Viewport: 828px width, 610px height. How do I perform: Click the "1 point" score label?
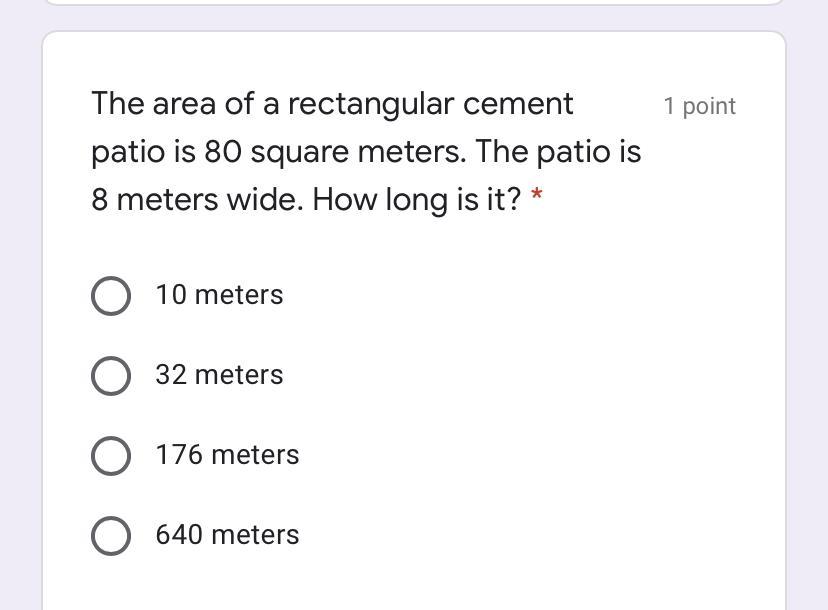(699, 106)
